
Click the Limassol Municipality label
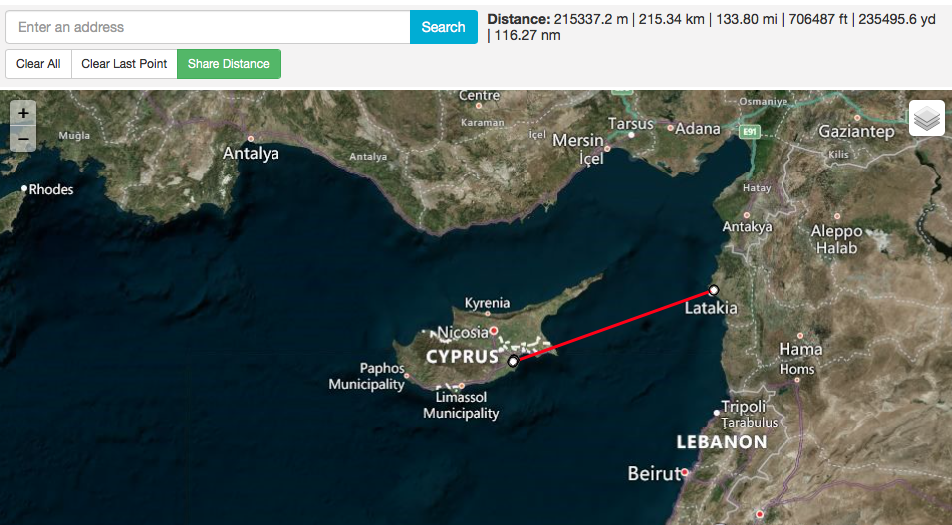point(461,405)
